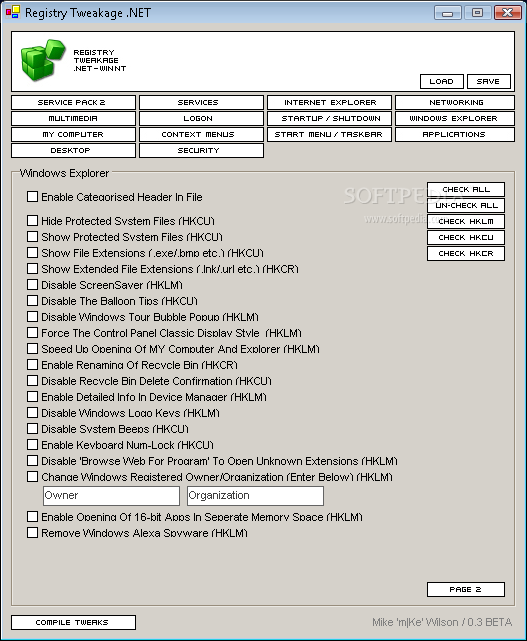Enable Categorised Header In File checkbox
The image size is (527, 641).
(x=32, y=197)
